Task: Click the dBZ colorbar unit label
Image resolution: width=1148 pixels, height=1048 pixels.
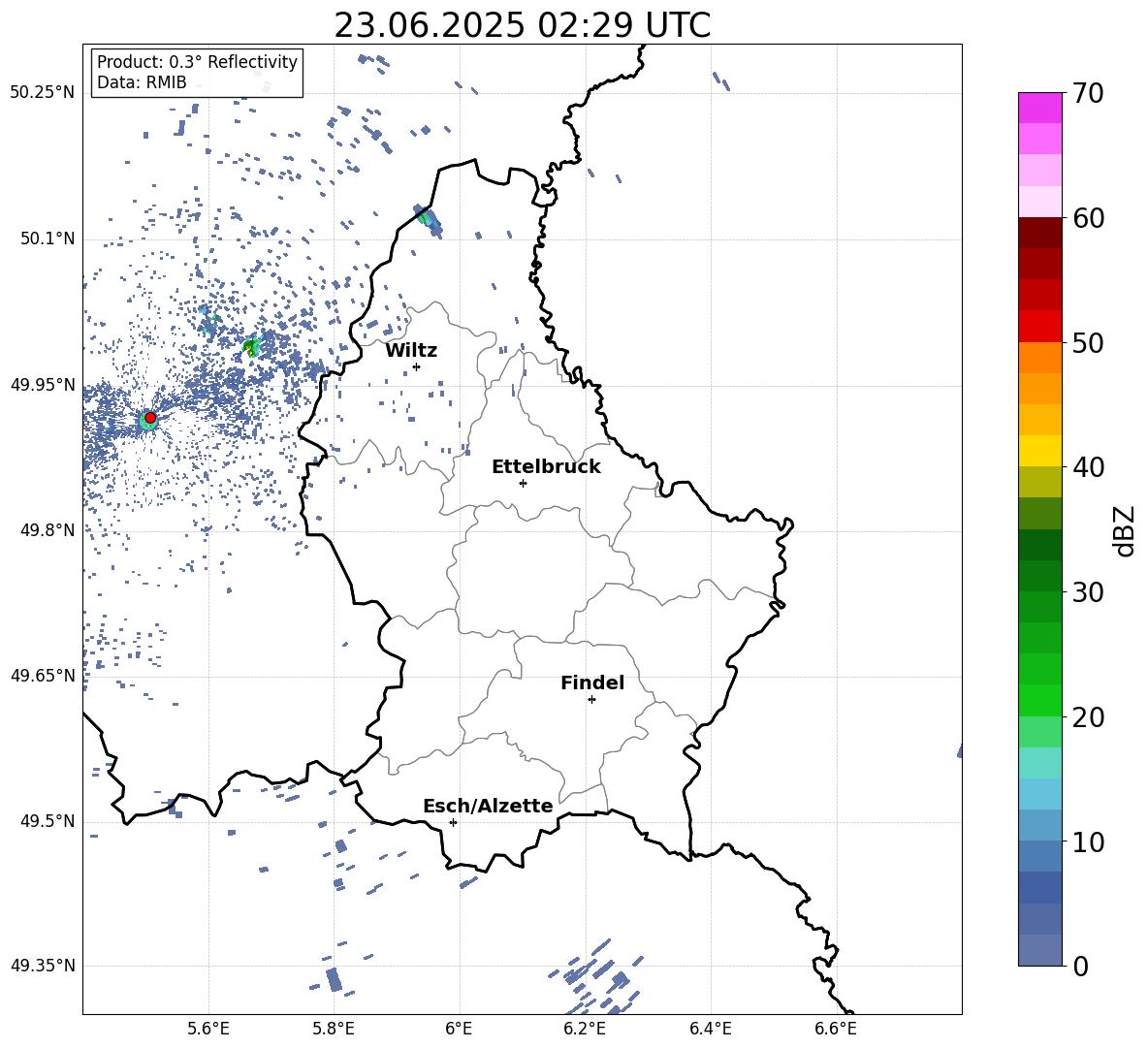Action: pyautogui.click(x=1126, y=530)
